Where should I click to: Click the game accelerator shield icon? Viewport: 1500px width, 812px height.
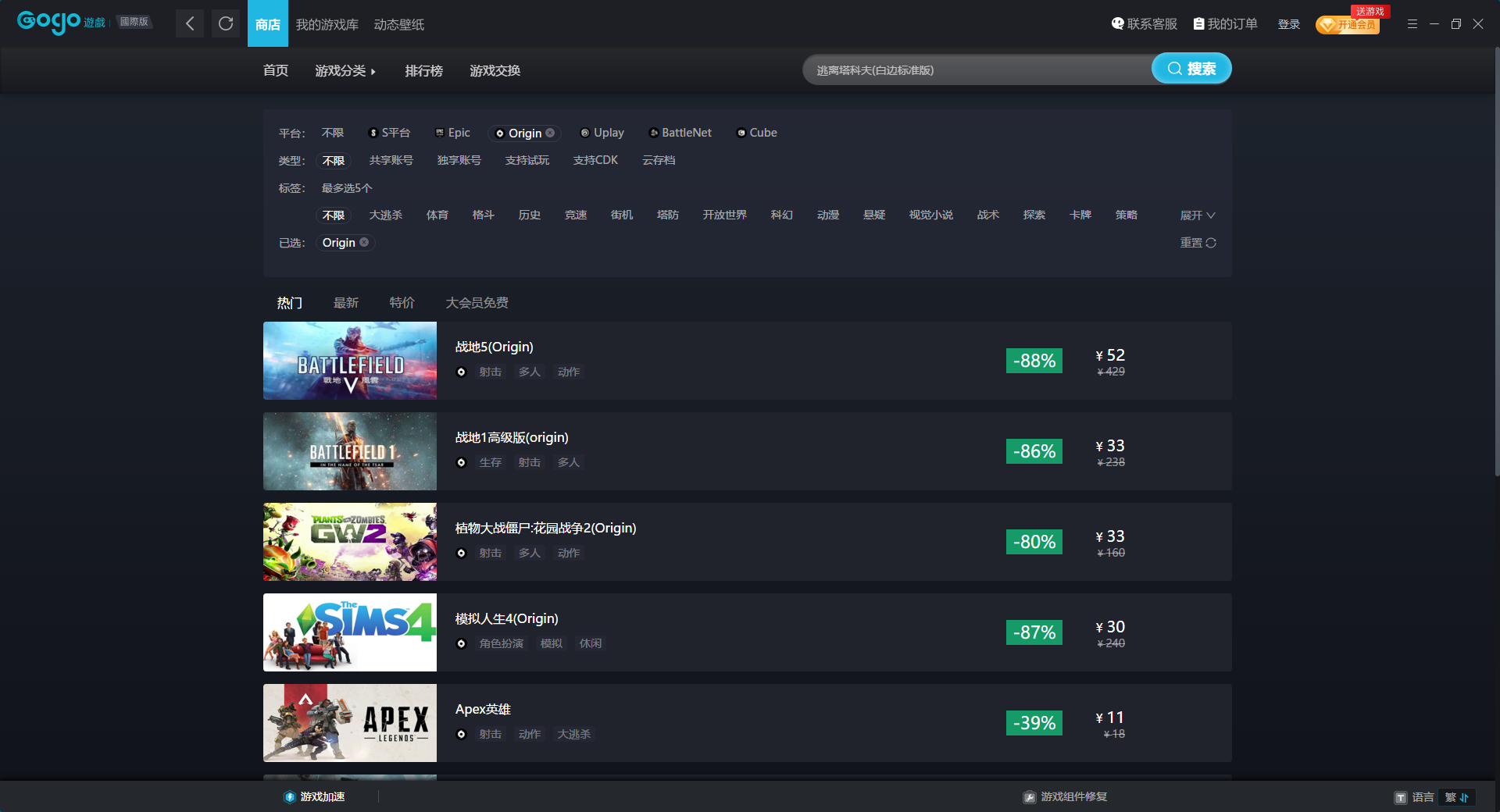point(290,796)
